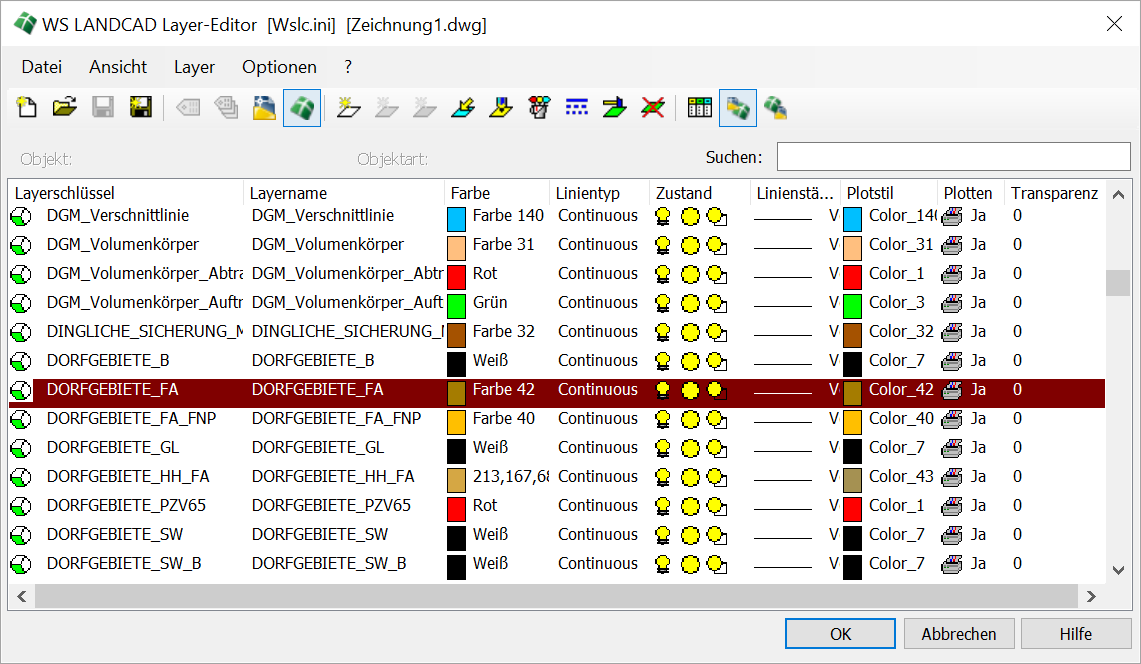
Task: Click the blue dashed linetype icon
Action: click(x=577, y=108)
